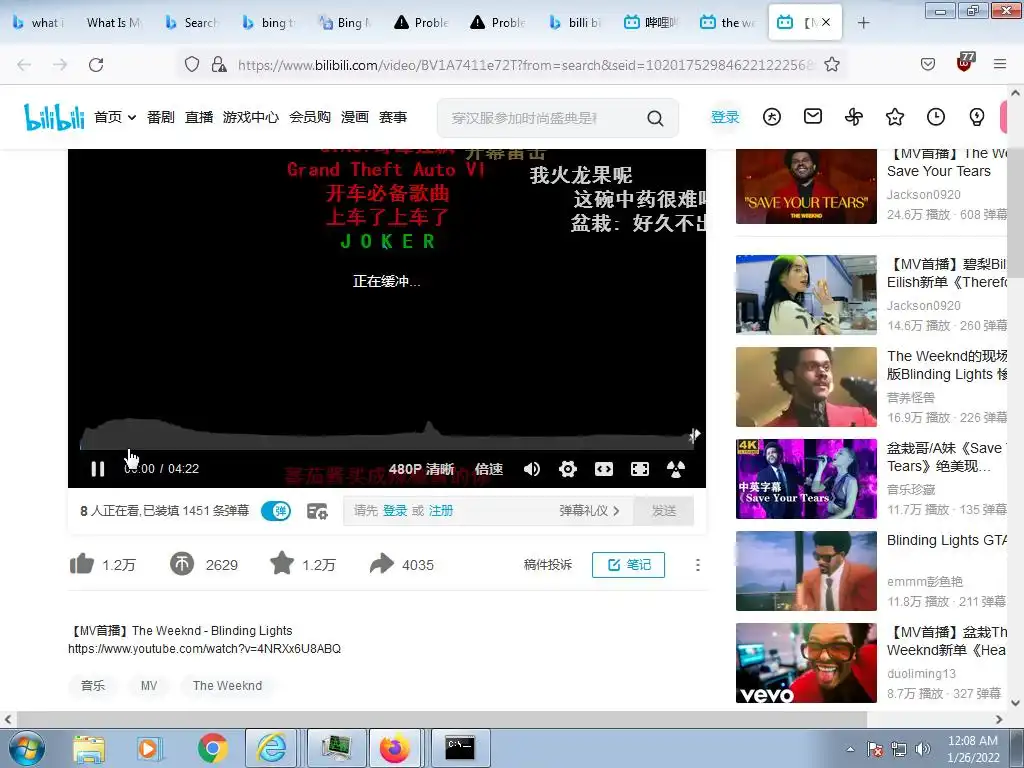Open the 大会员 membership icon in header
The image size is (1024, 768).
tap(772, 118)
